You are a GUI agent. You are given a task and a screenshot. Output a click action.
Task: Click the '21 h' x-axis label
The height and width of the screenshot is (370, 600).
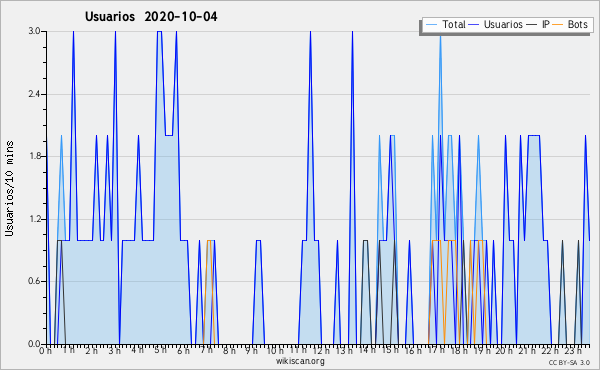(528, 351)
